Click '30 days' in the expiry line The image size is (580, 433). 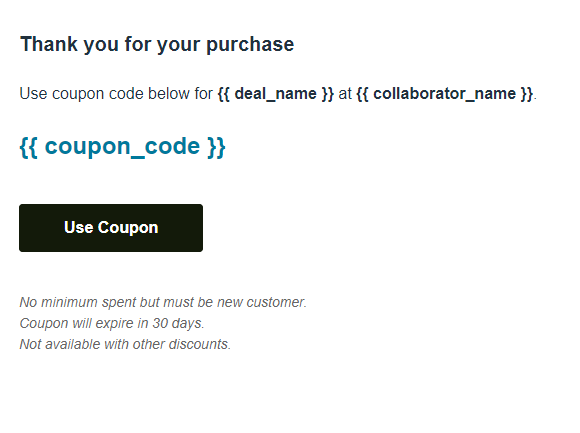pyautogui.click(x=178, y=323)
